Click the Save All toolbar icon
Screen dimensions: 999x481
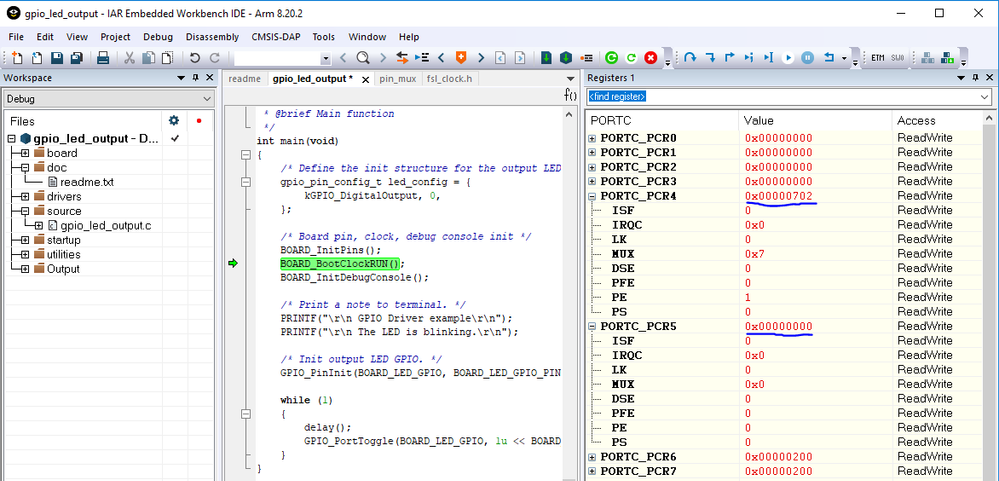coord(76,58)
